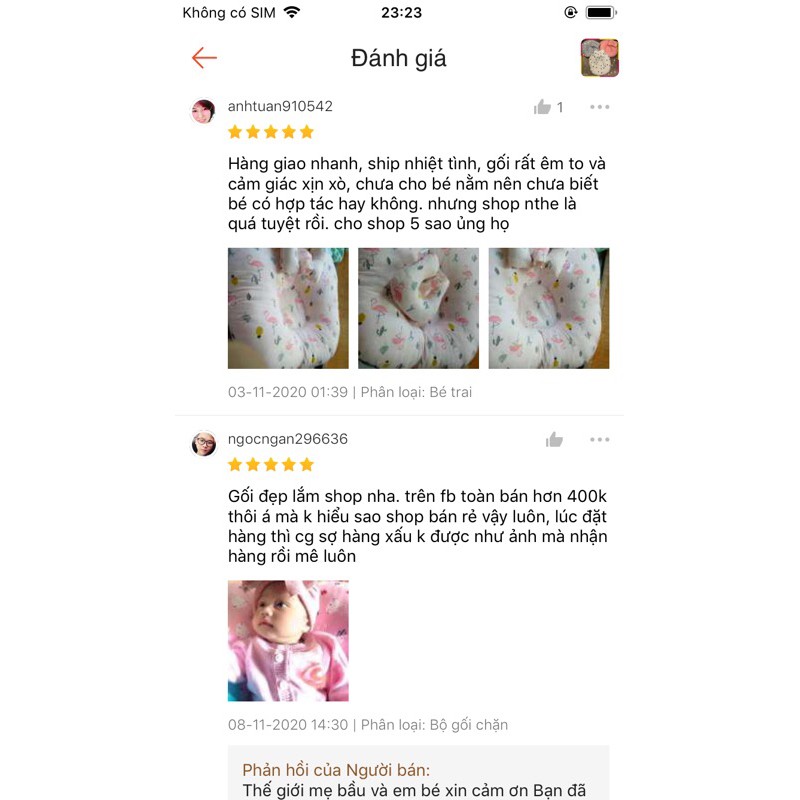View ngocngan296636's profile avatar

pos(203,443)
